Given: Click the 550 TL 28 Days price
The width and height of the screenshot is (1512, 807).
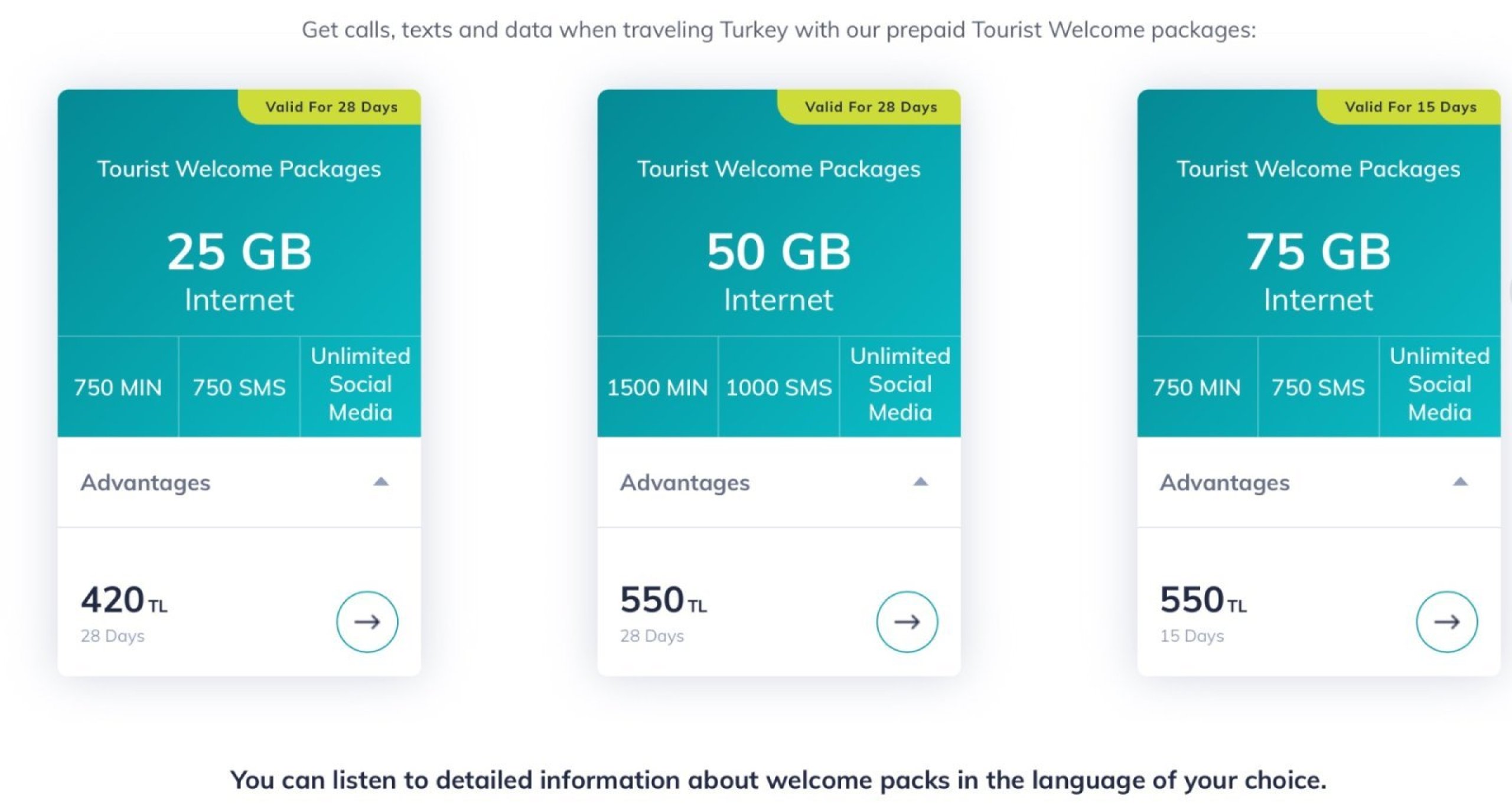Looking at the screenshot, I should [663, 600].
